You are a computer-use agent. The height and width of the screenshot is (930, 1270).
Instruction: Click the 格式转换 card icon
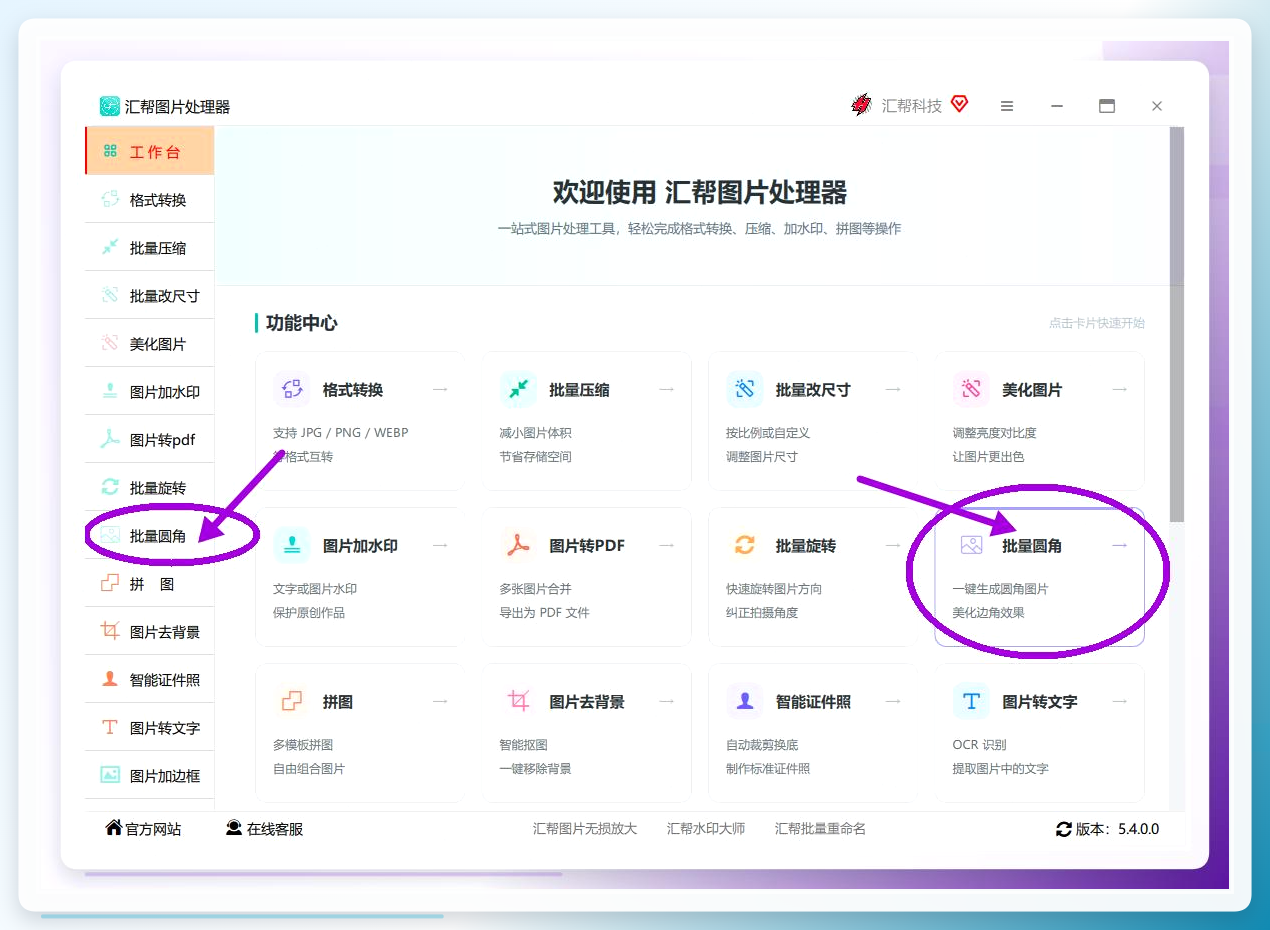pyautogui.click(x=292, y=389)
